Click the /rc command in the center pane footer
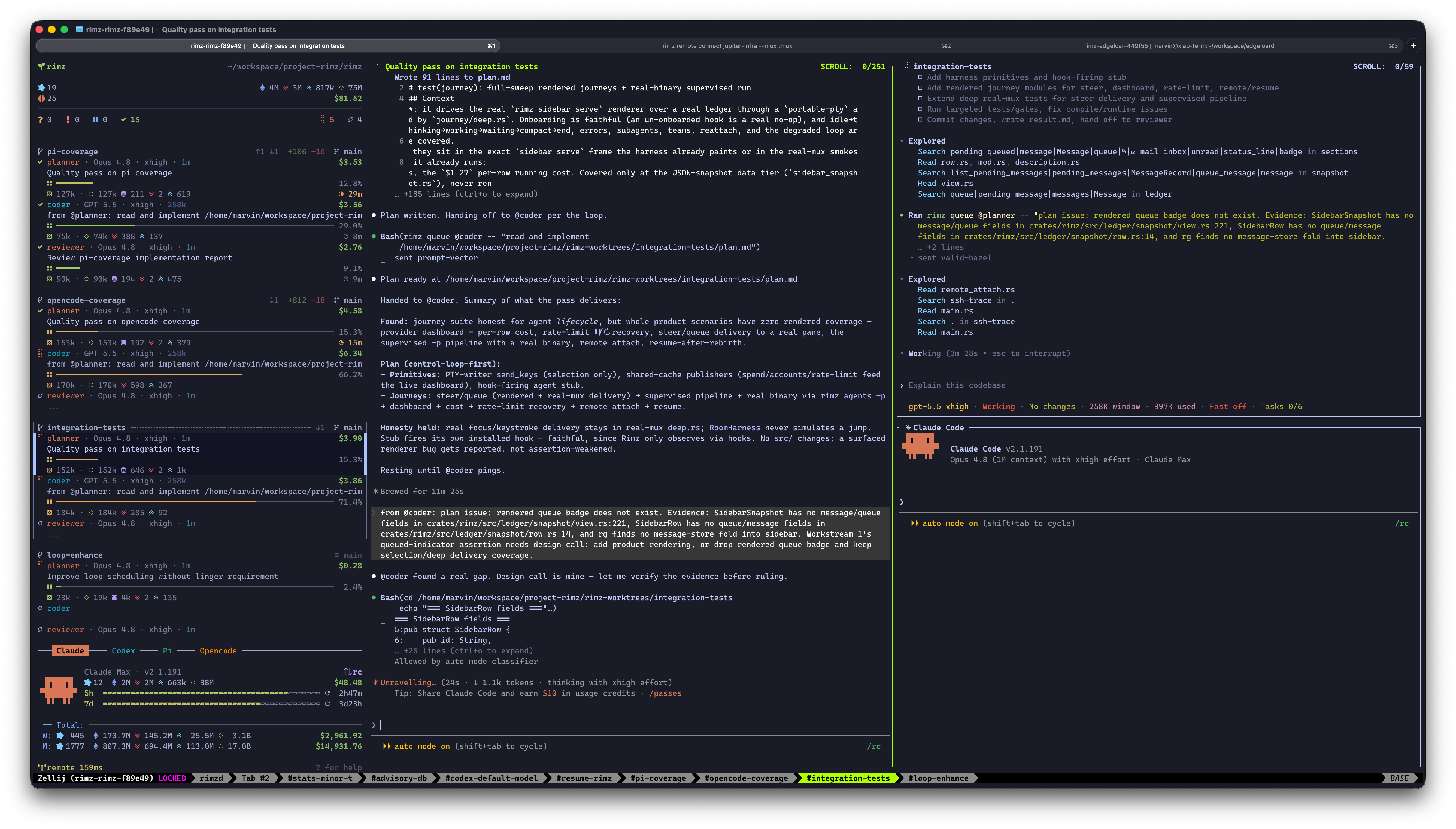 tap(873, 746)
